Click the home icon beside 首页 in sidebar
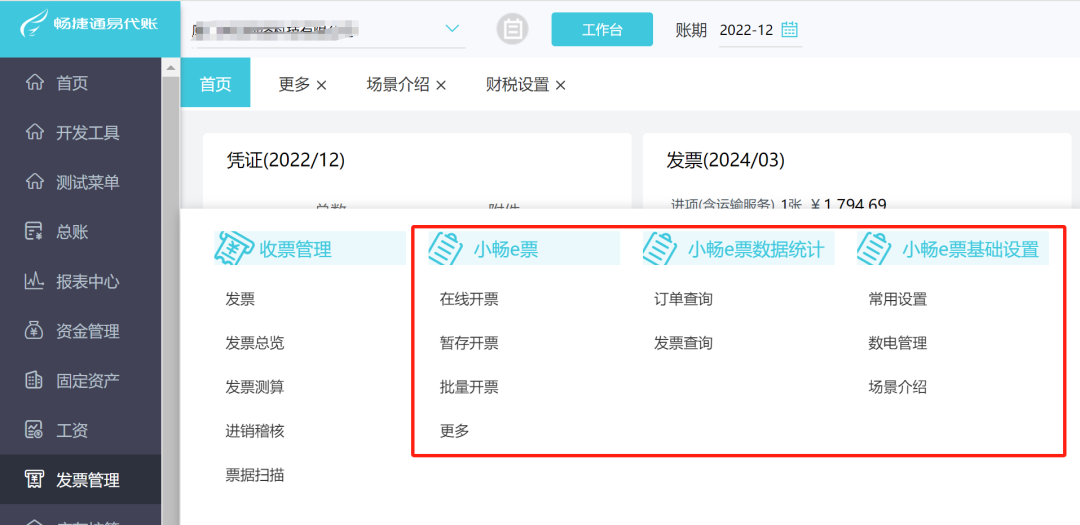1080x525 pixels. 34,83
